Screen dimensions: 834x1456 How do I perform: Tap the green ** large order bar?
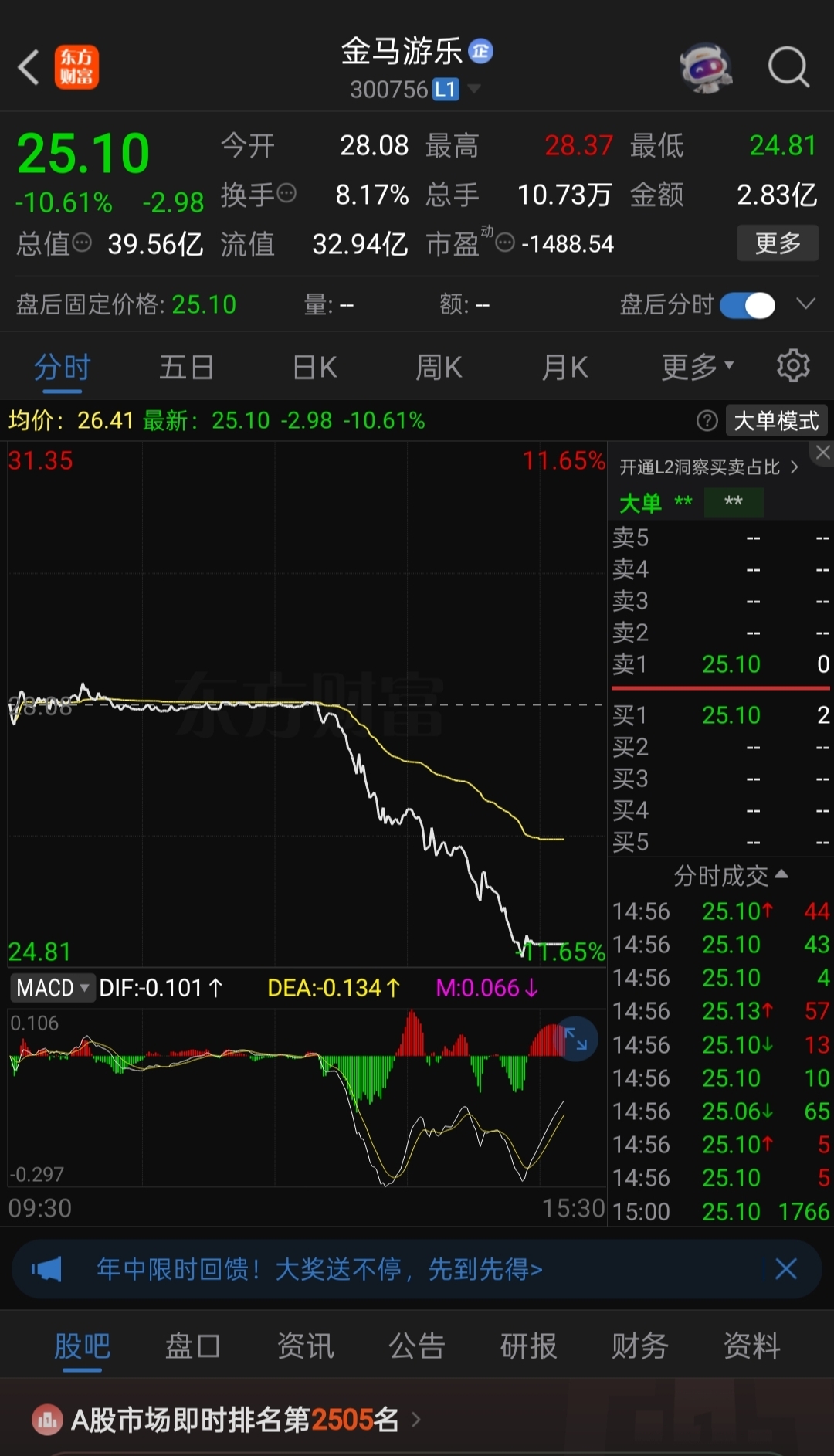(x=733, y=502)
